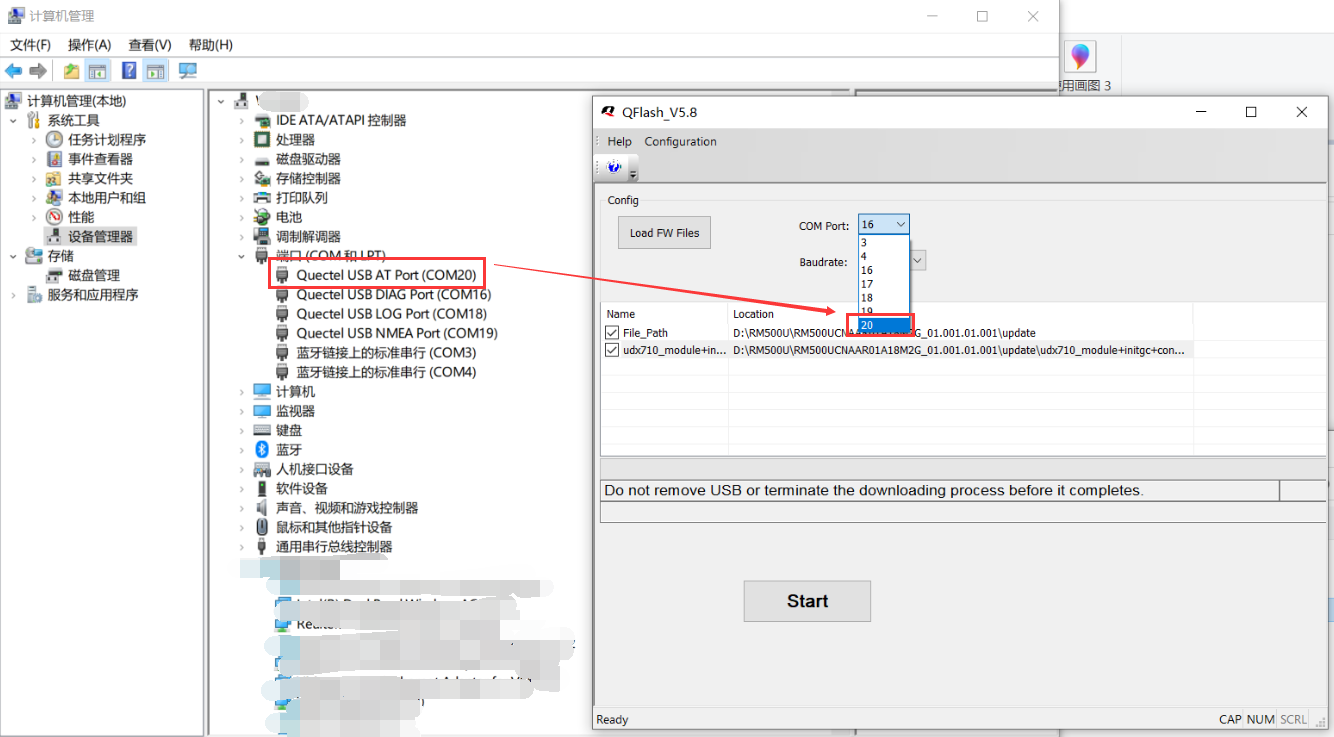Expand the Disk drives (磁盘驱动器) category
Viewport: 1334px width, 737px height.
(x=241, y=159)
